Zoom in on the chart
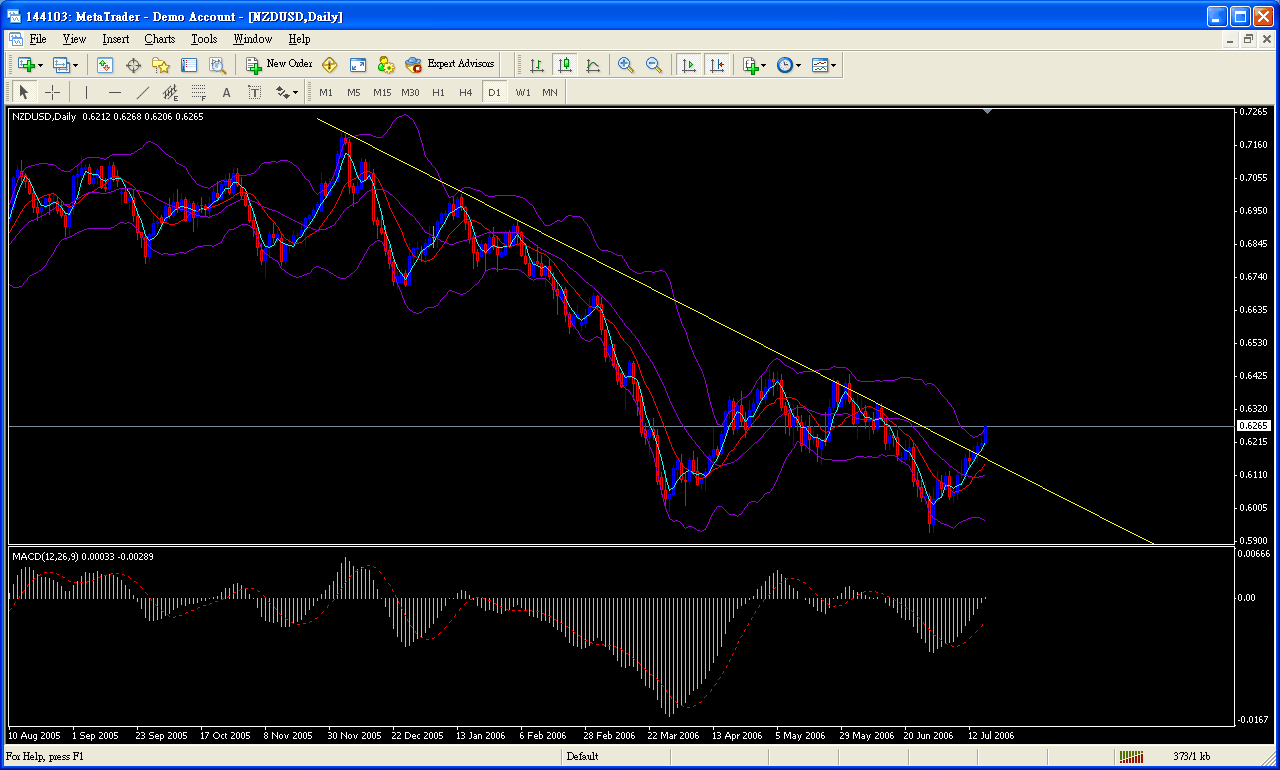The width and height of the screenshot is (1280, 770). coord(626,65)
